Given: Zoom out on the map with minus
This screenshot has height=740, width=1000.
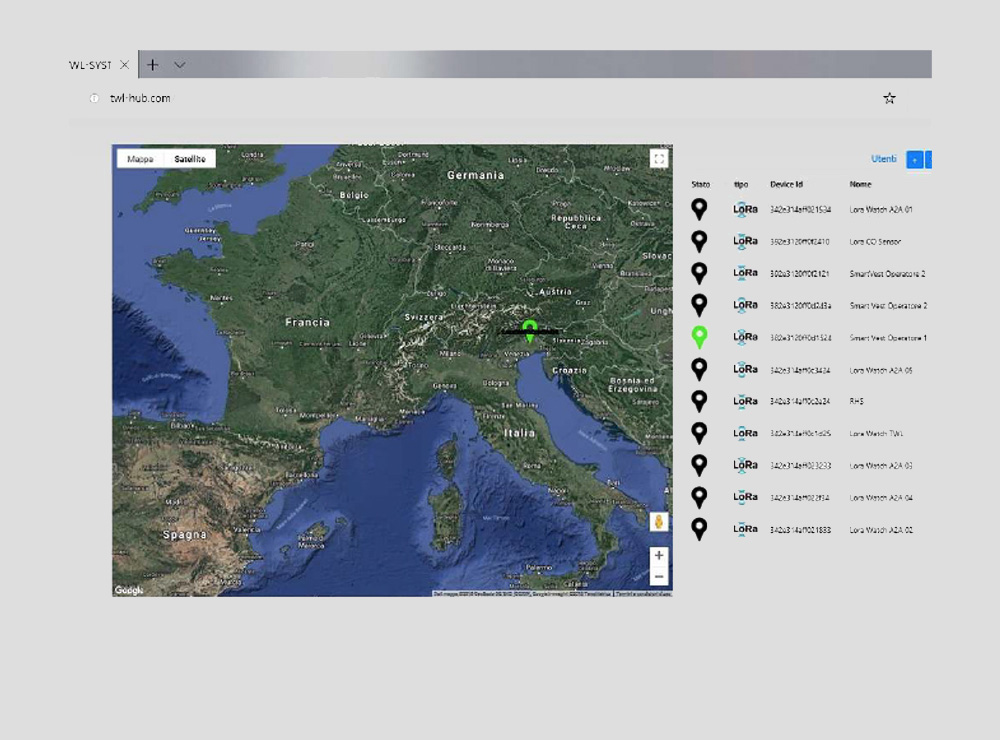Looking at the screenshot, I should point(659,577).
